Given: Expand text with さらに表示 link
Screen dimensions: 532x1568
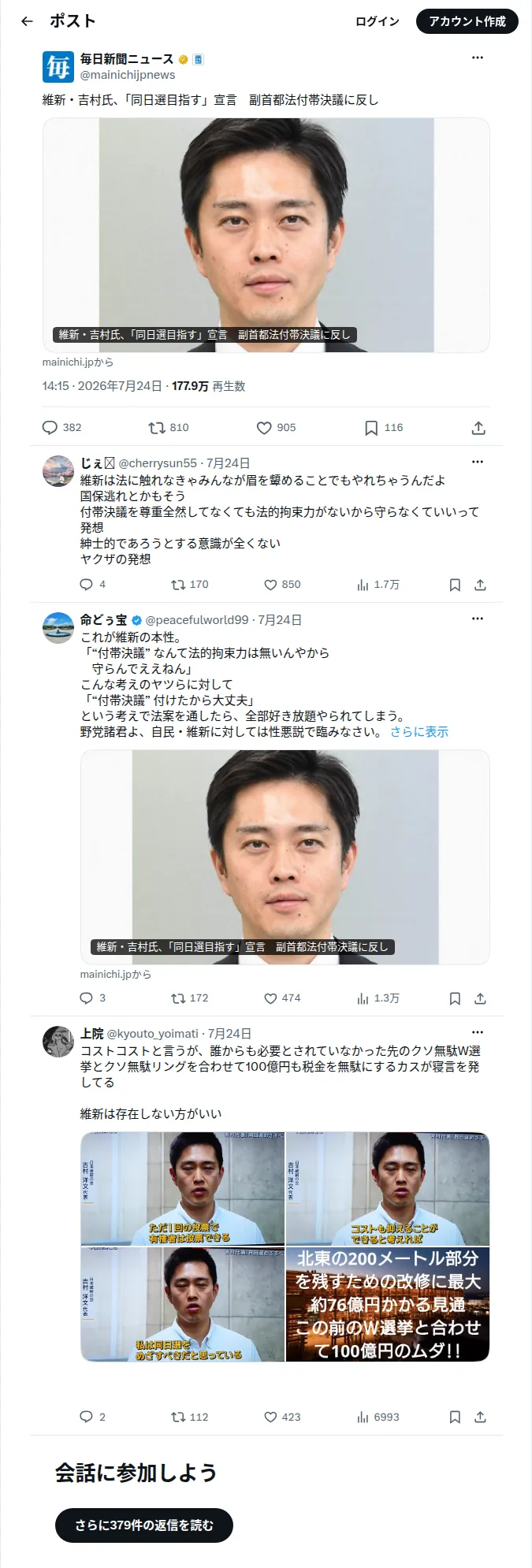Looking at the screenshot, I should [x=419, y=731].
